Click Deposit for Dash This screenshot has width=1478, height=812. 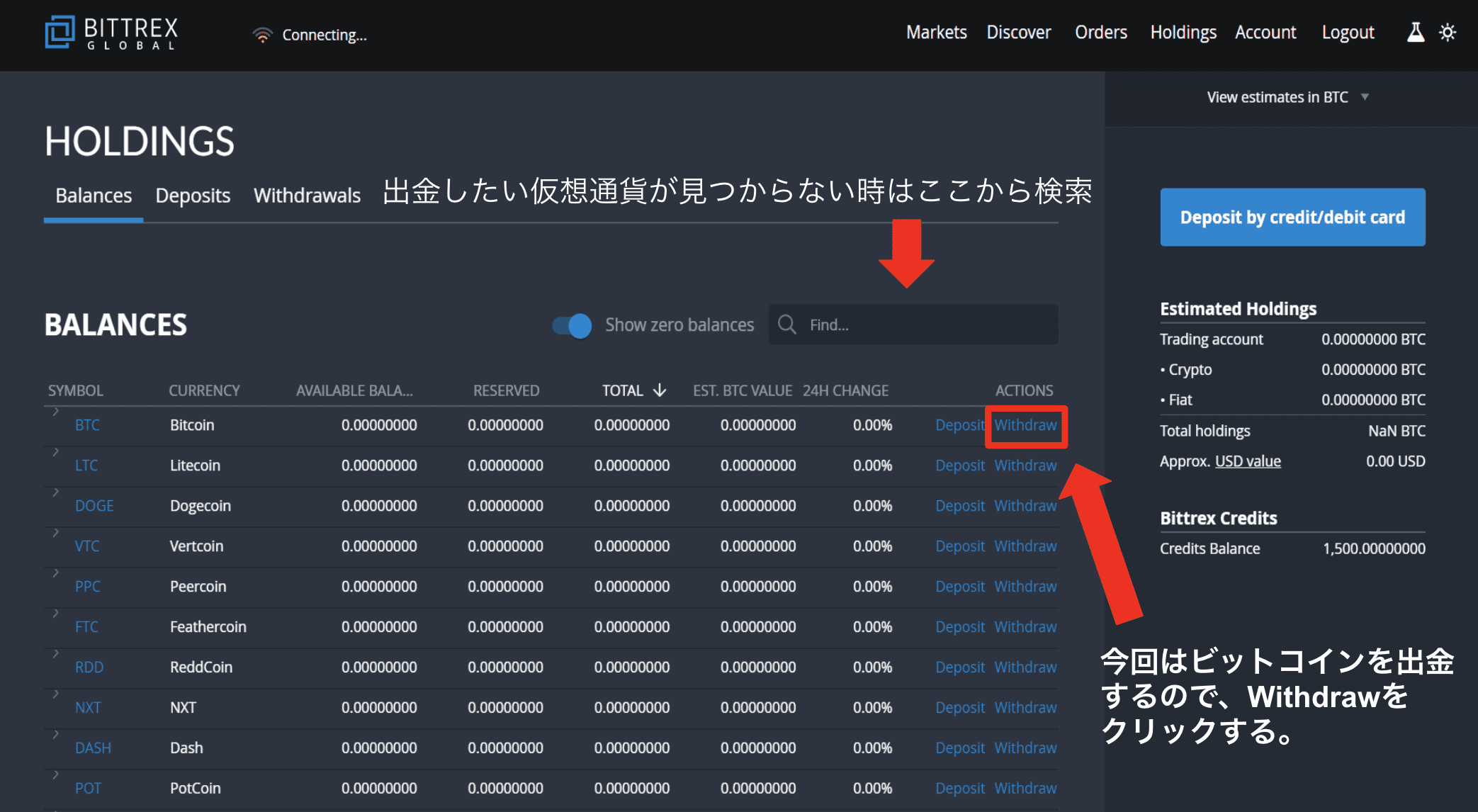pos(960,748)
